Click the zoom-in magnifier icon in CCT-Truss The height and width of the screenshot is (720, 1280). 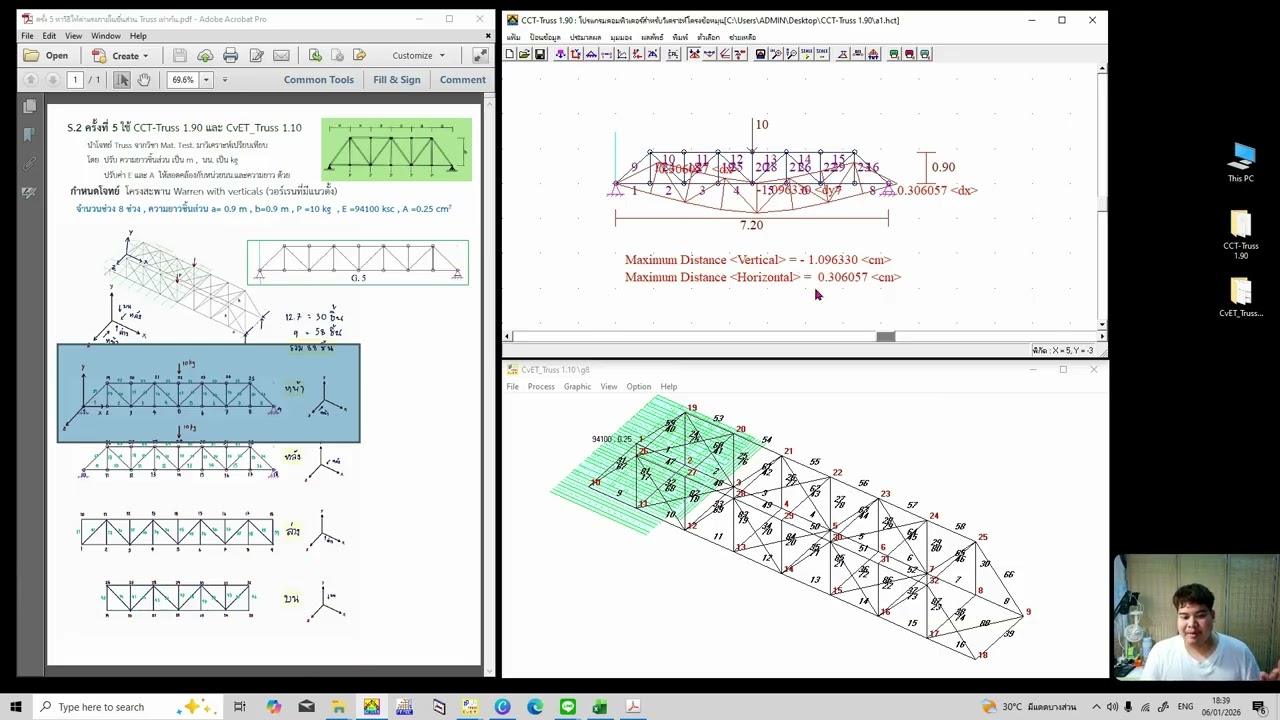pyautogui.click(x=776, y=54)
